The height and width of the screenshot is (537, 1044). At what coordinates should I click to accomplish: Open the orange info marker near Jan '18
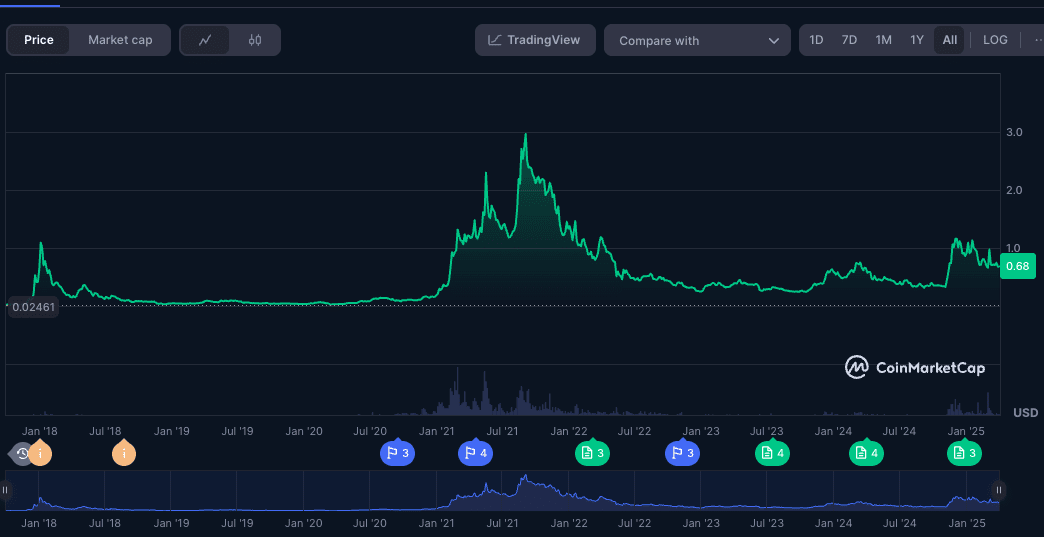(40, 453)
